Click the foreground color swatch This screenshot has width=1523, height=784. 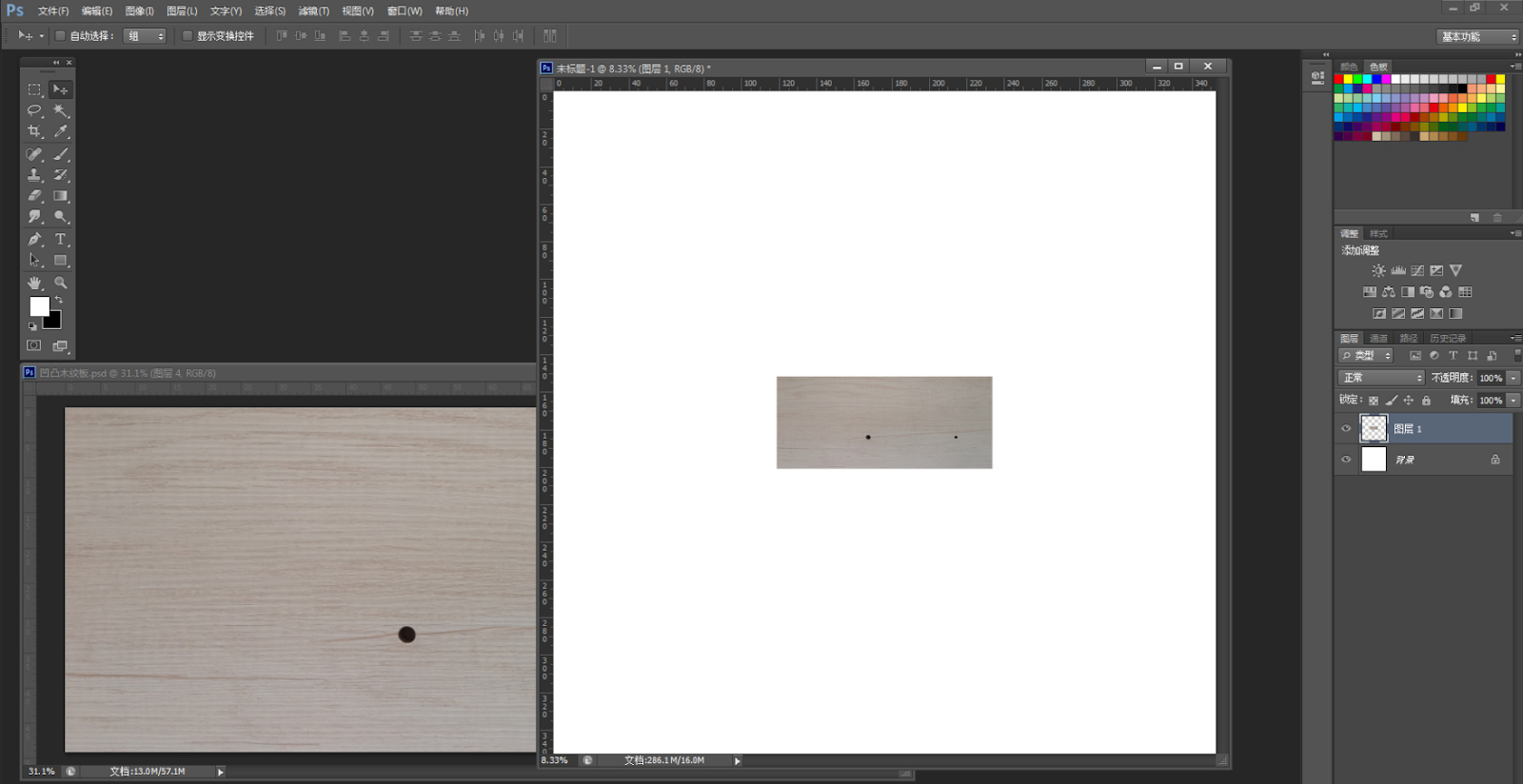39,306
